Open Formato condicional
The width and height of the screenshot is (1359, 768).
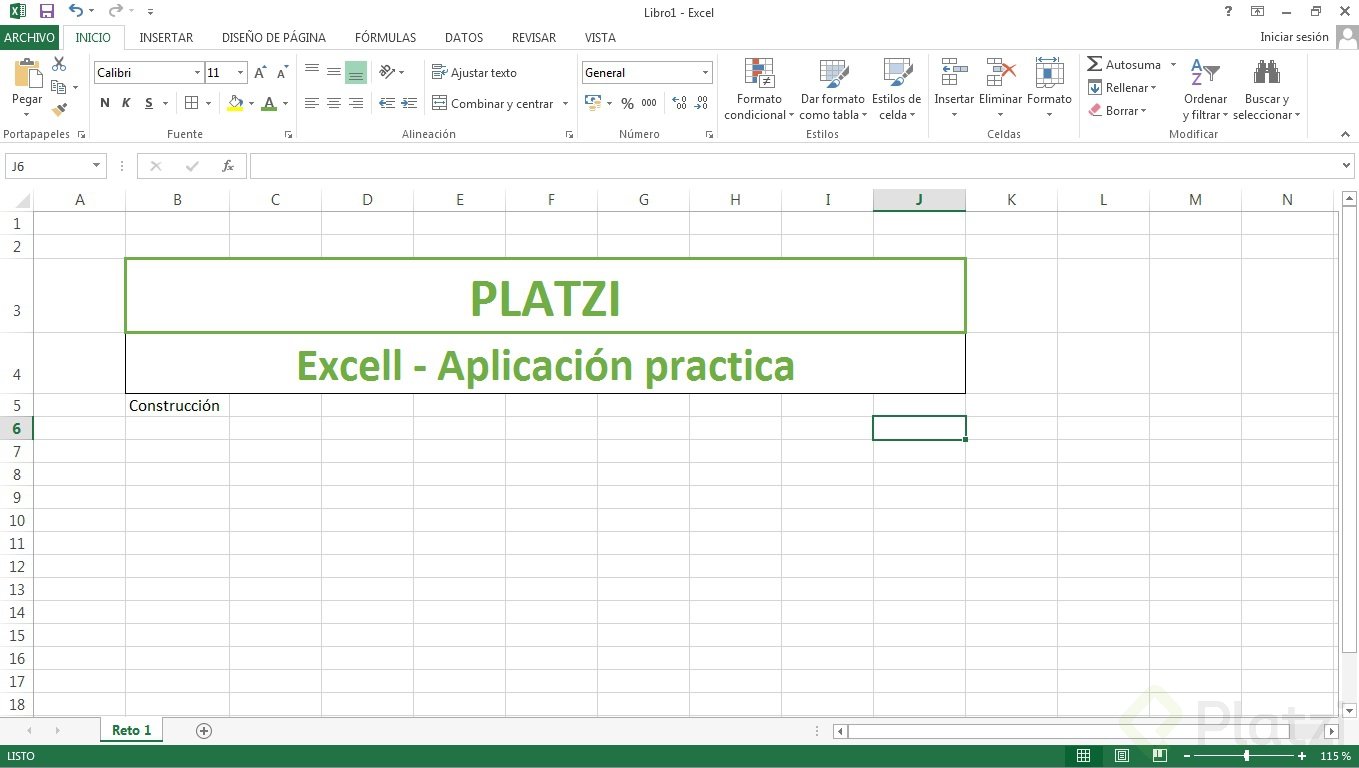click(x=757, y=89)
